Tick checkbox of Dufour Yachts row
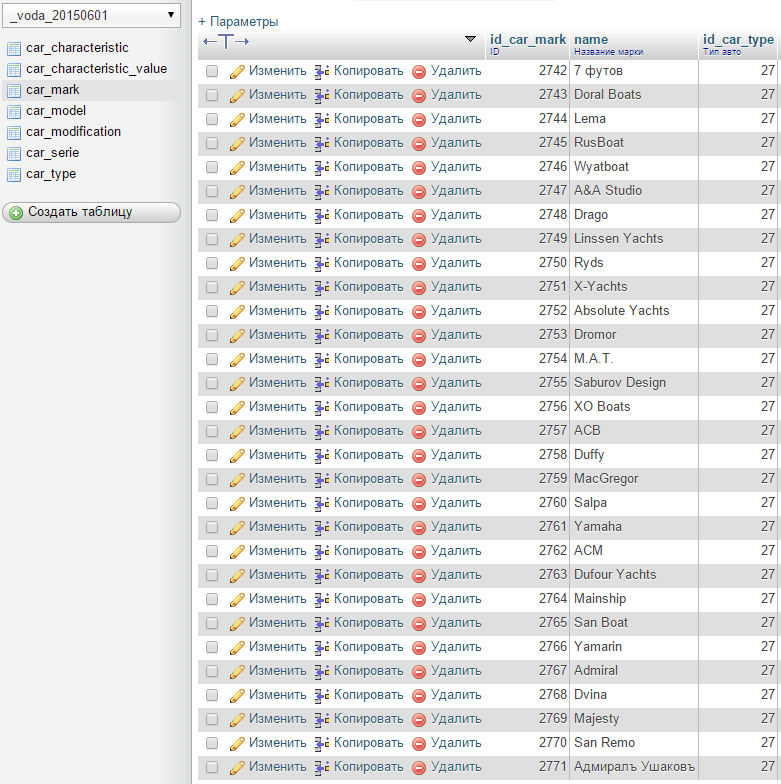 tap(212, 575)
